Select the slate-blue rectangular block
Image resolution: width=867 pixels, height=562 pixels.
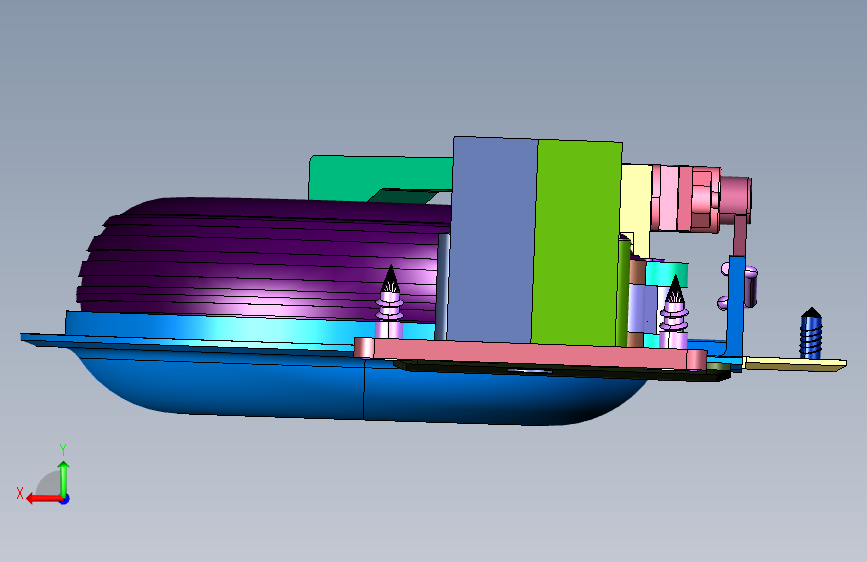tap(491, 238)
